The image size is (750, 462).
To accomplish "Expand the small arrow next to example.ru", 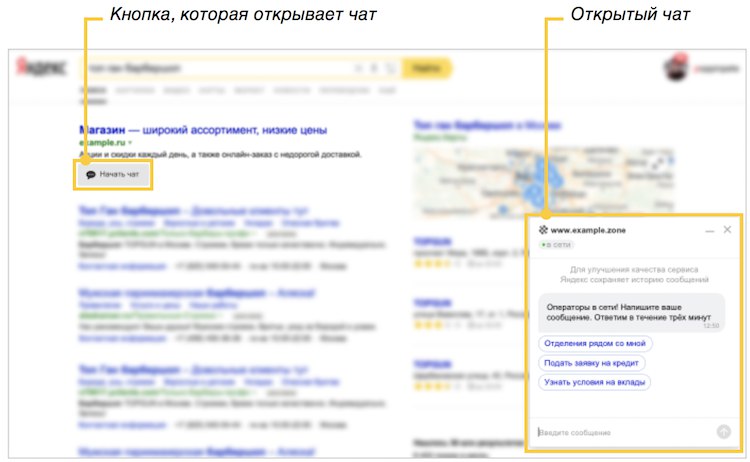I will 130,143.
